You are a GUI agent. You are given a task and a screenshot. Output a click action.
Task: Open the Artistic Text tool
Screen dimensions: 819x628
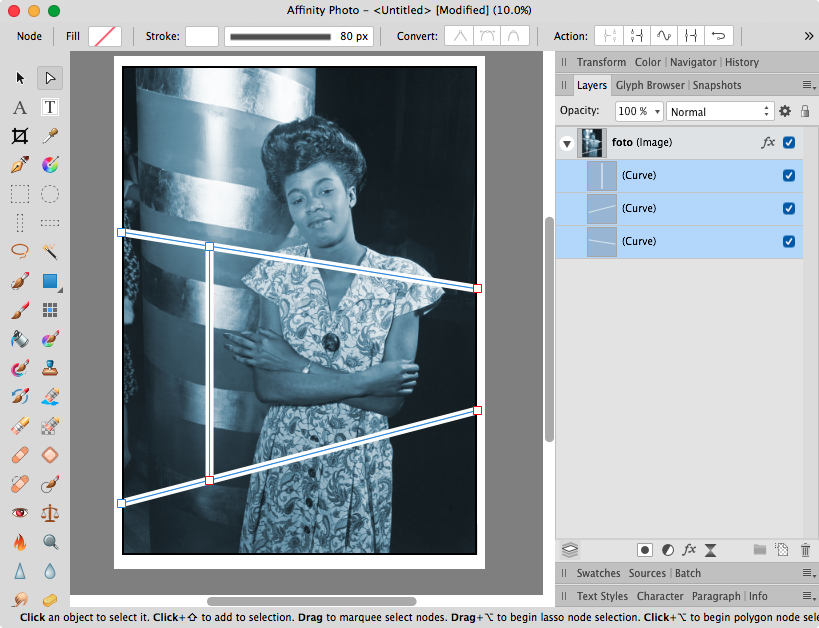[20, 107]
